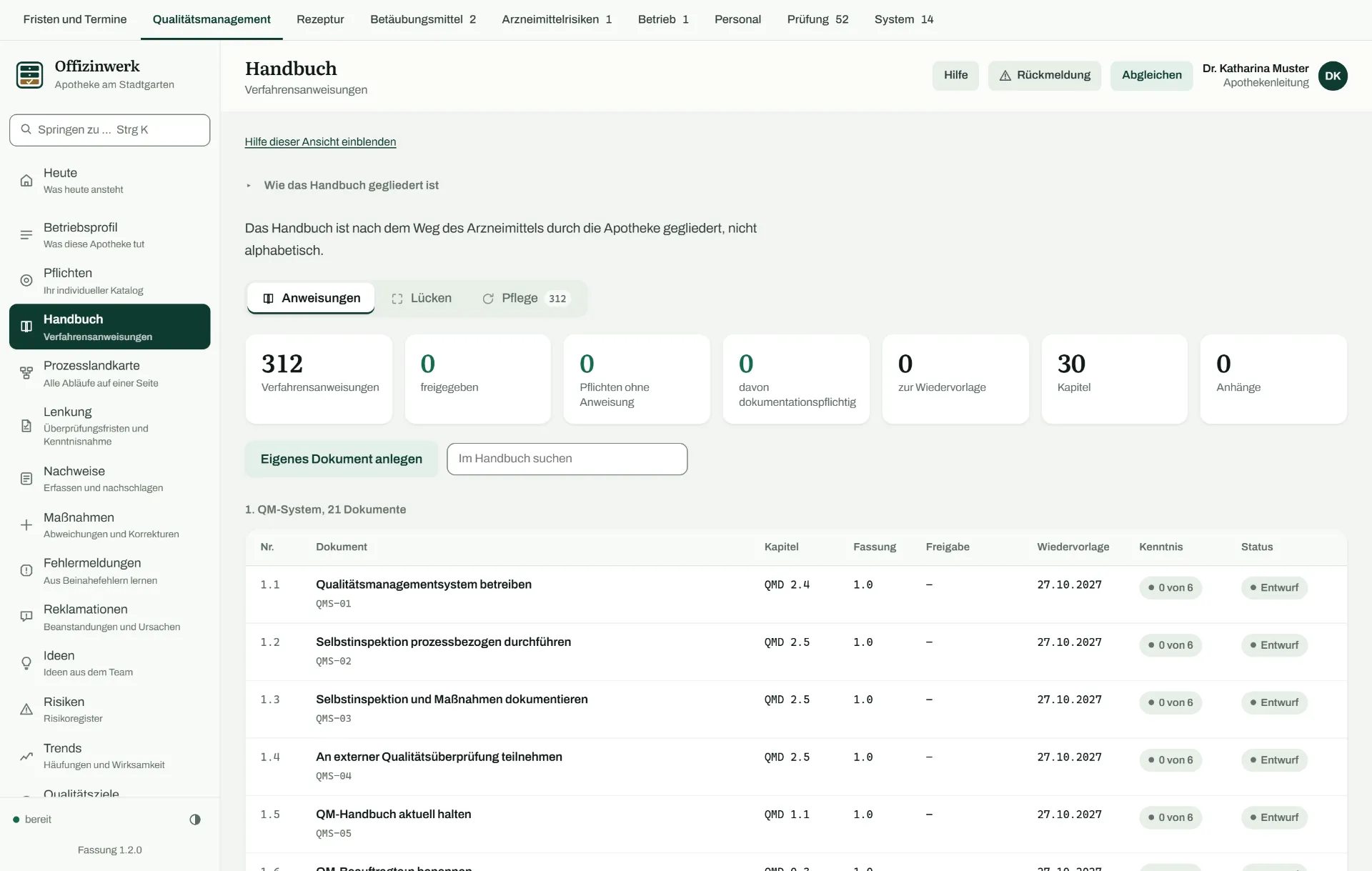1372x871 pixels.
Task: Focus the 'Springen zu' search box
Action: (x=109, y=130)
